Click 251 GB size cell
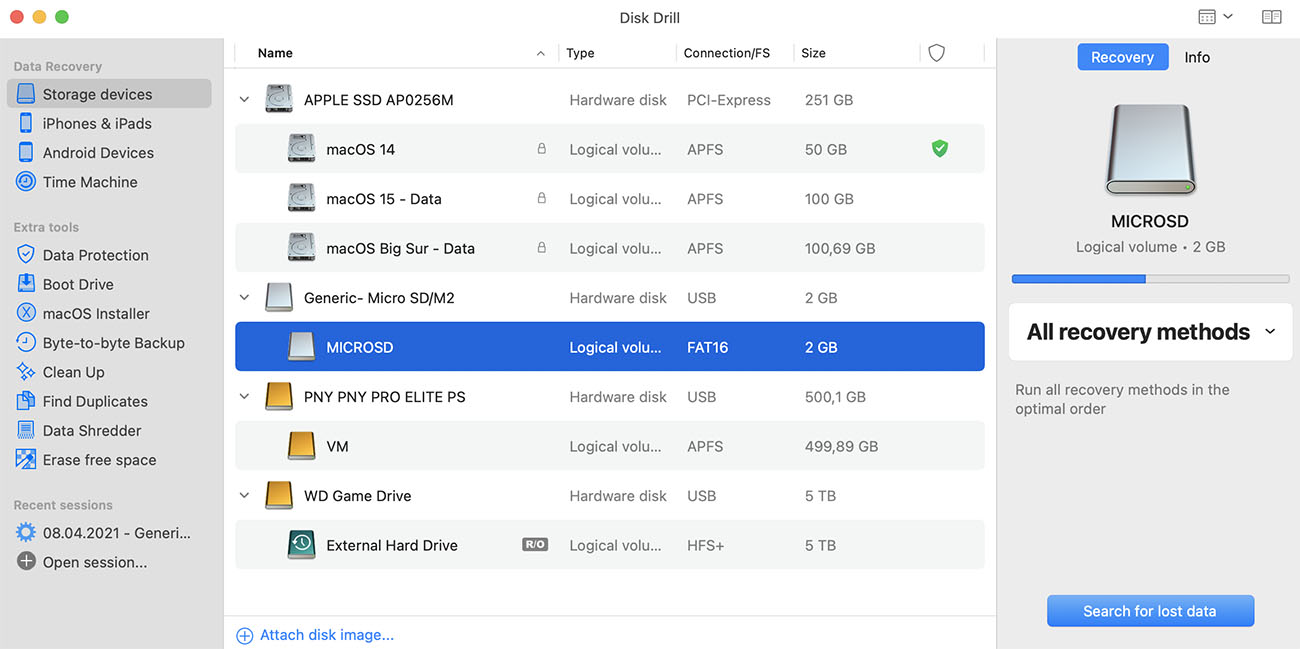 pos(829,100)
